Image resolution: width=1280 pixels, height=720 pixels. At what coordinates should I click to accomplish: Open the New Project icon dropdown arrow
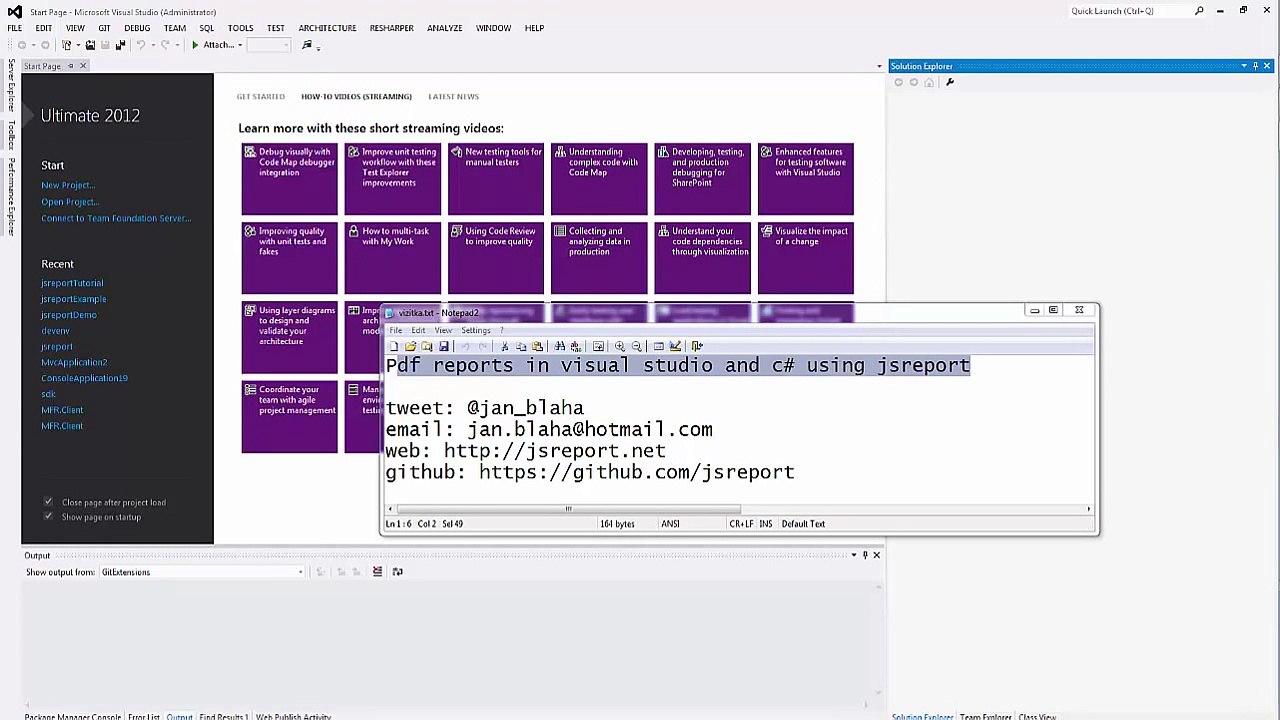[x=78, y=45]
